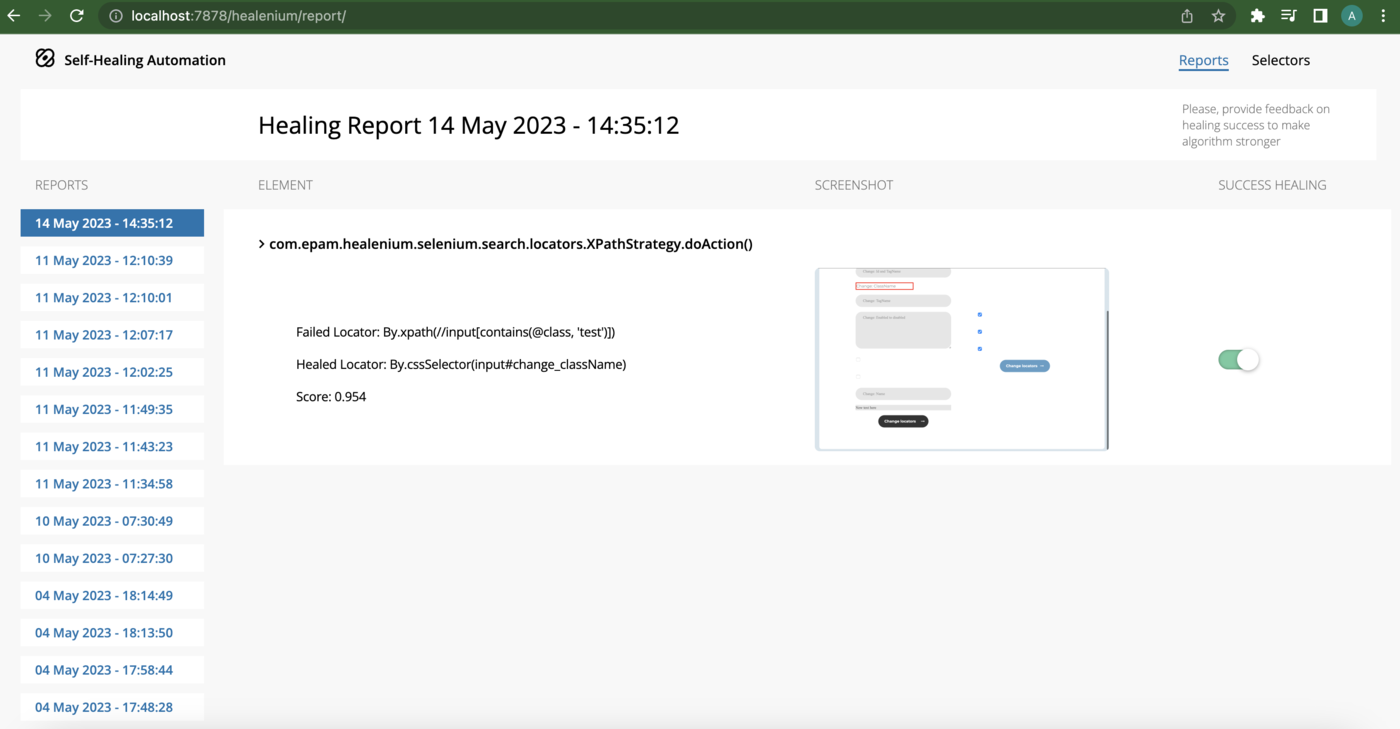Switch to the Reports tab
Viewport: 1400px width, 729px height.
point(1203,60)
